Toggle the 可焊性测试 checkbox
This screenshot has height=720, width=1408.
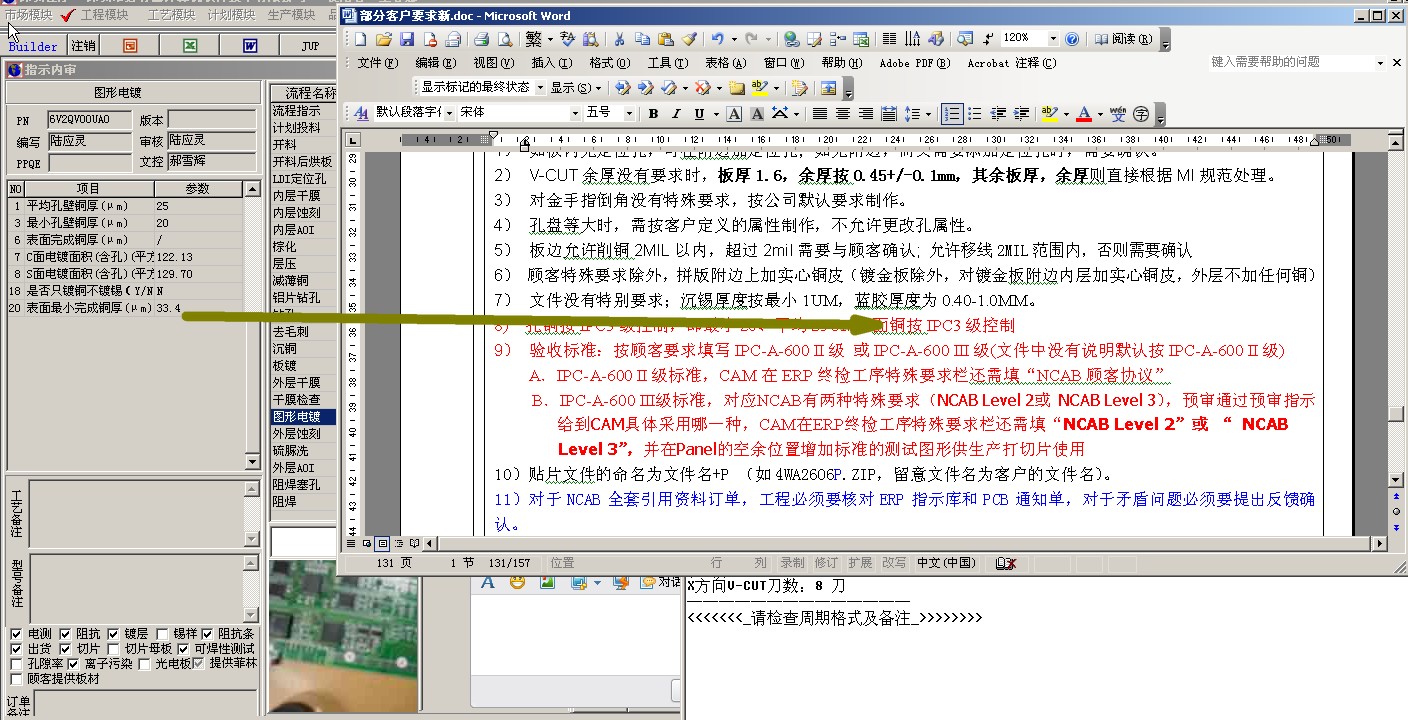coord(183,649)
